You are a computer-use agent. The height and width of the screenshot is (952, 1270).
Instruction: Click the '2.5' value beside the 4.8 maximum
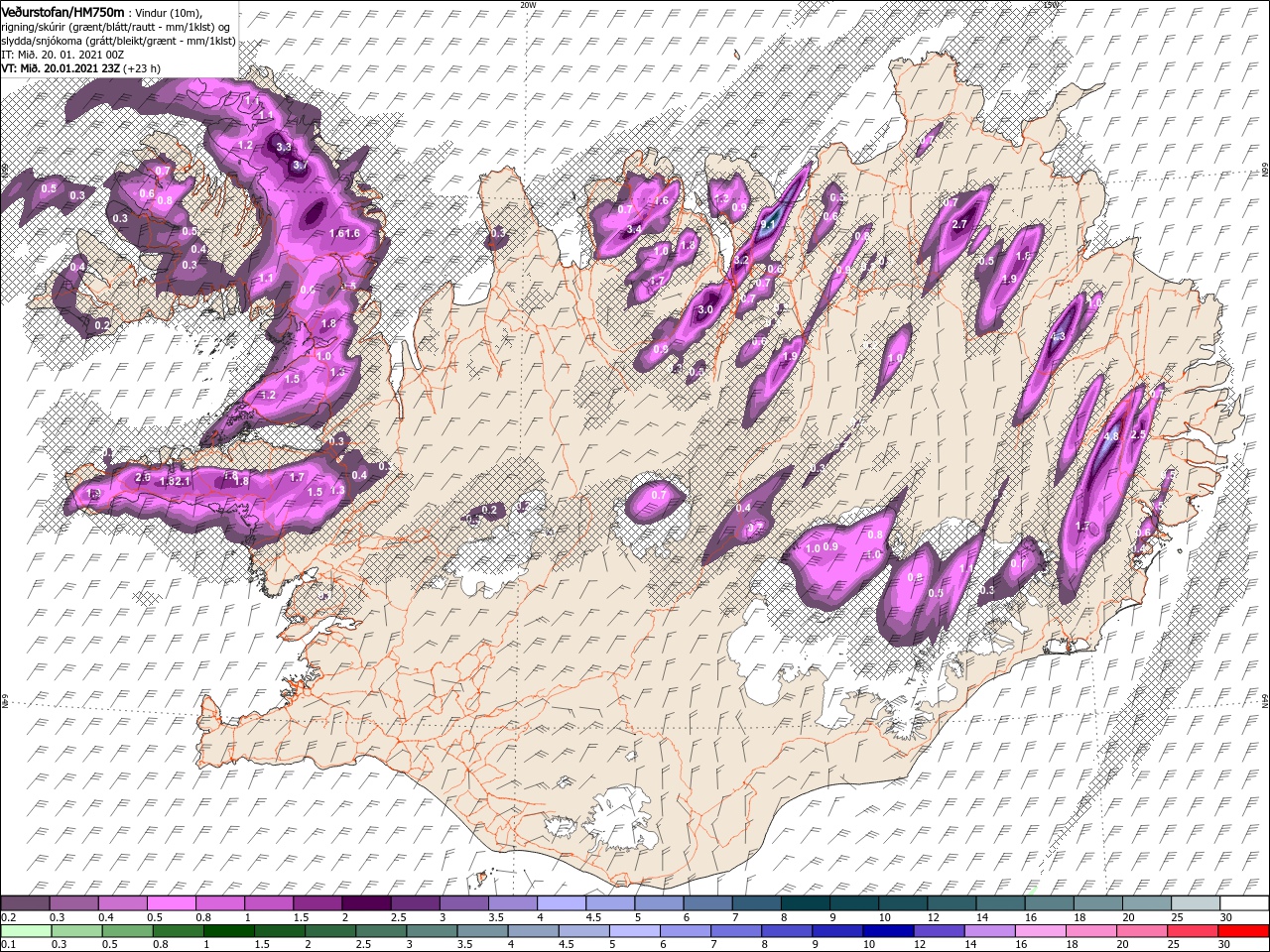tap(1139, 434)
